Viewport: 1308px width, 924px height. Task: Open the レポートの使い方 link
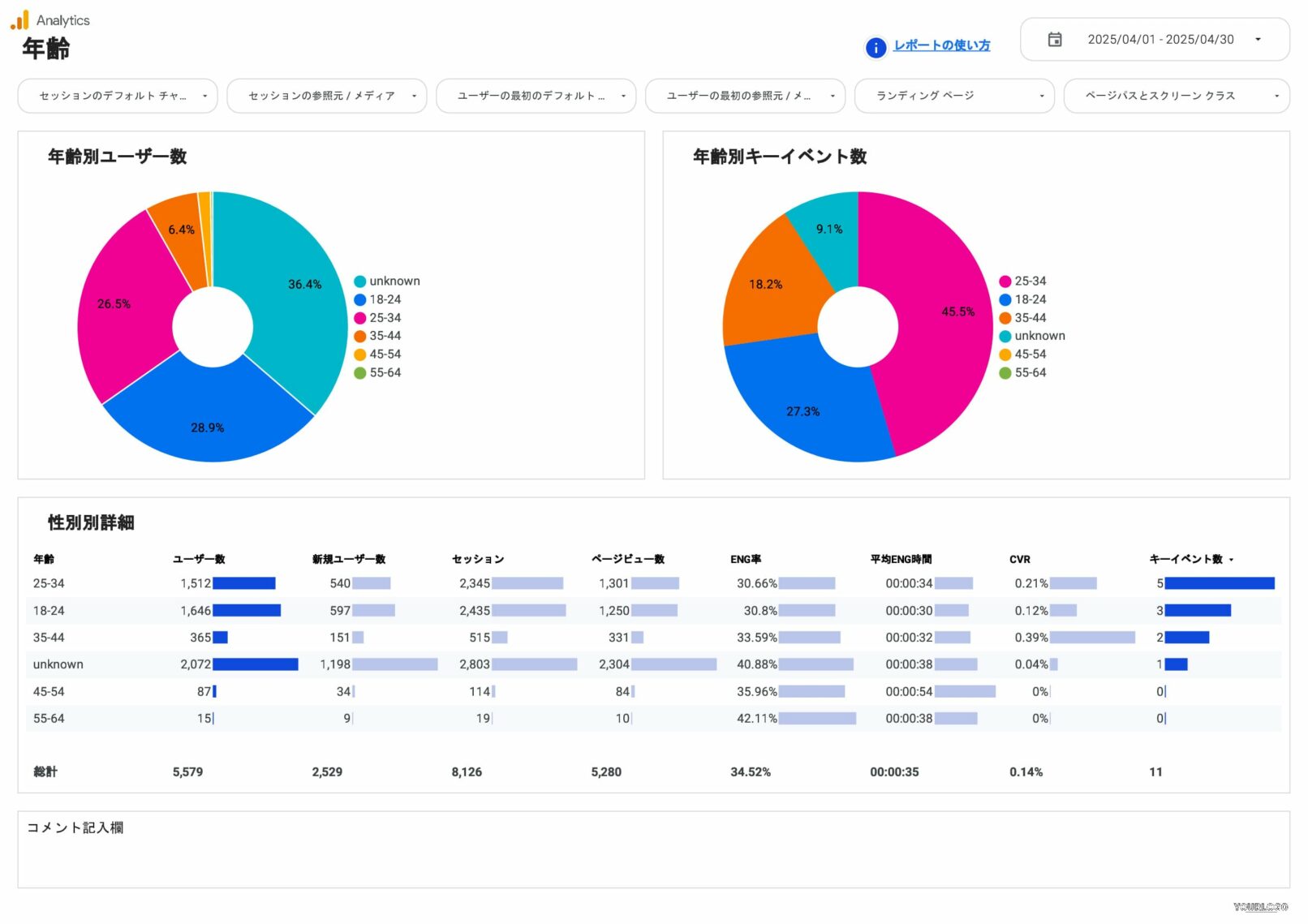(x=941, y=45)
